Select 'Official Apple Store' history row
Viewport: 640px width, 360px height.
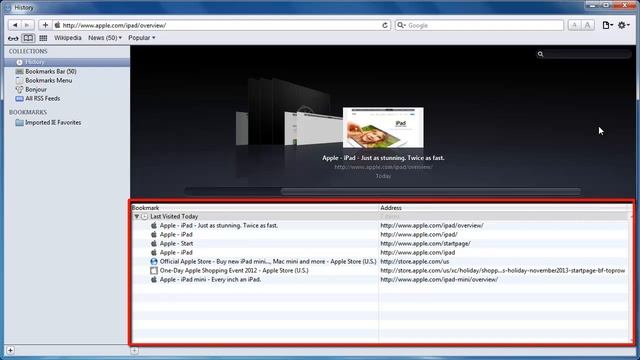380,261
